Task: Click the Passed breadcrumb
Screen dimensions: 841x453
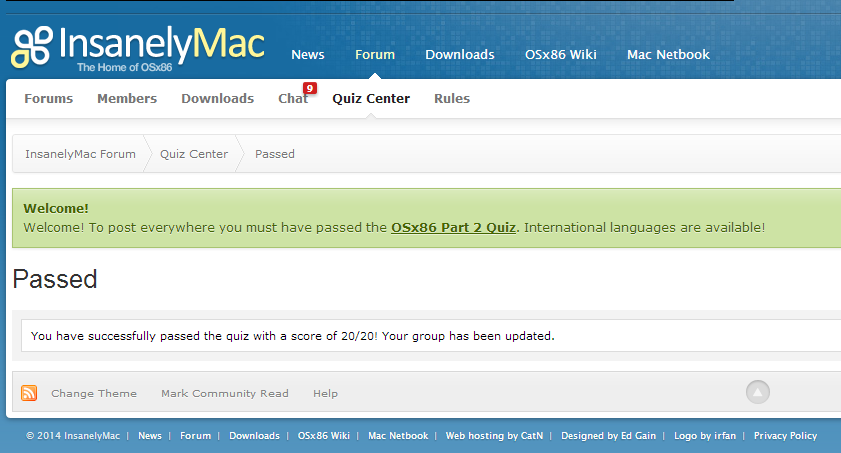Action: [x=275, y=154]
